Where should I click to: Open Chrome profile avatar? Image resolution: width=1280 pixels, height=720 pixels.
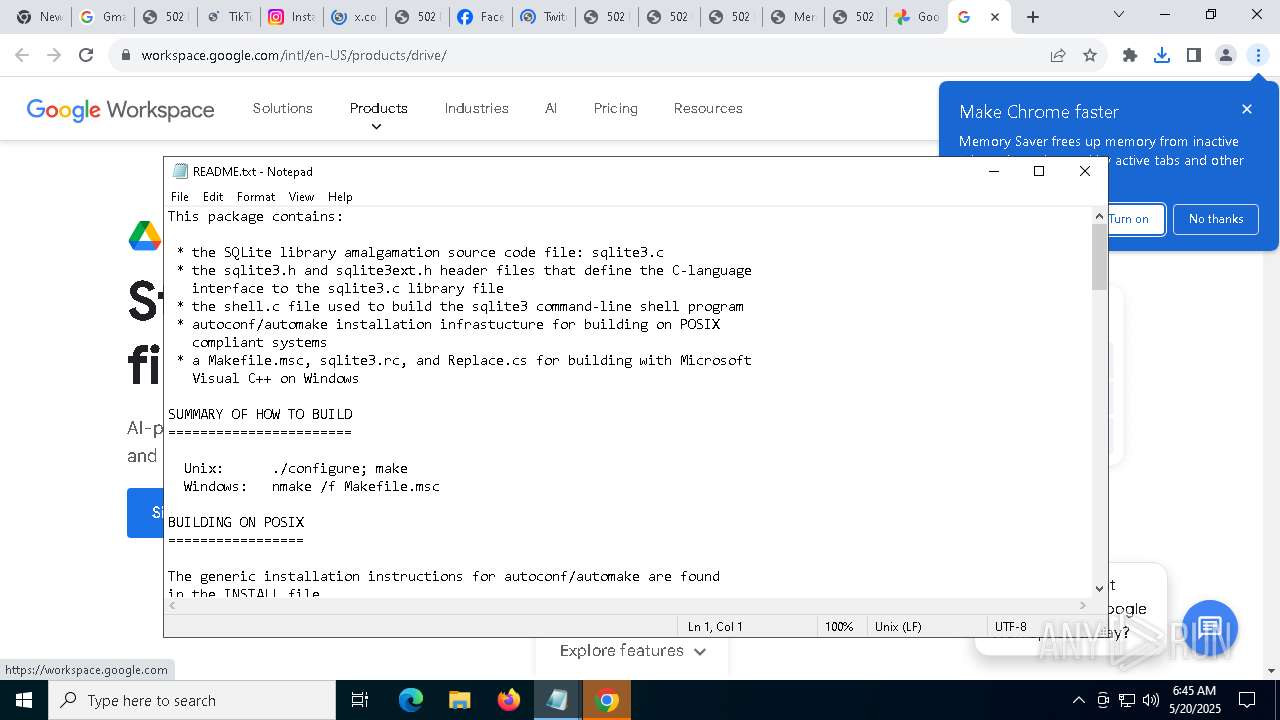click(1226, 55)
